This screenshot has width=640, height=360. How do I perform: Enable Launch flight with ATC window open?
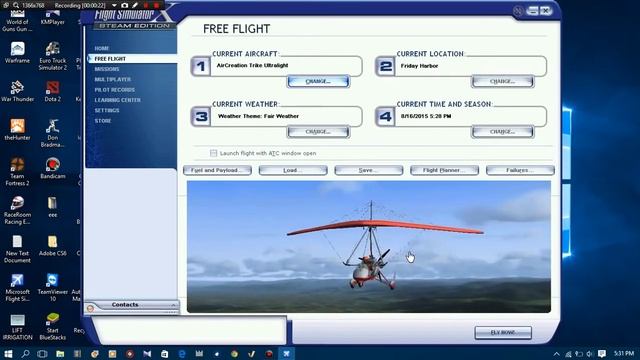213,153
